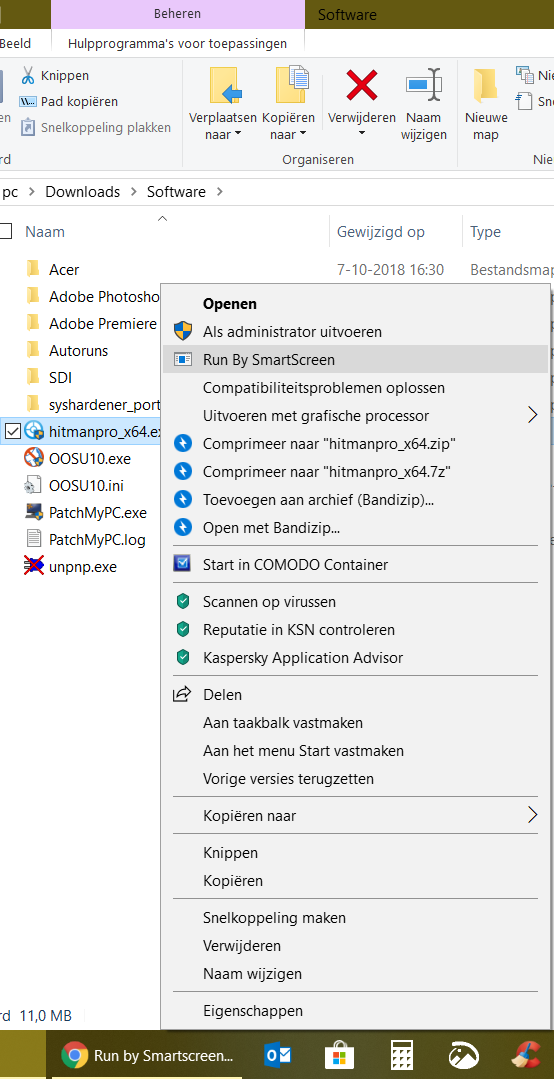The width and height of the screenshot is (554, 1079).
Task: Click the Nieuwe map folder icon
Action: (486, 85)
